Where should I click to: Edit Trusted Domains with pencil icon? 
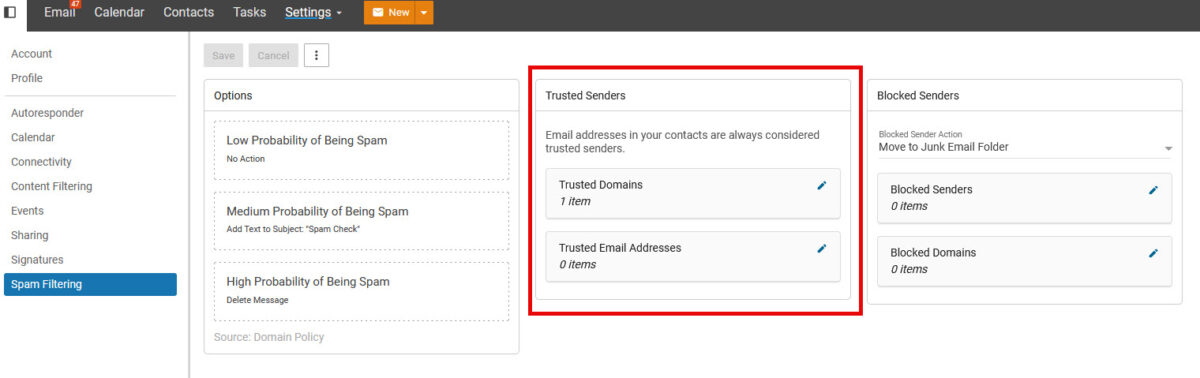click(822, 185)
